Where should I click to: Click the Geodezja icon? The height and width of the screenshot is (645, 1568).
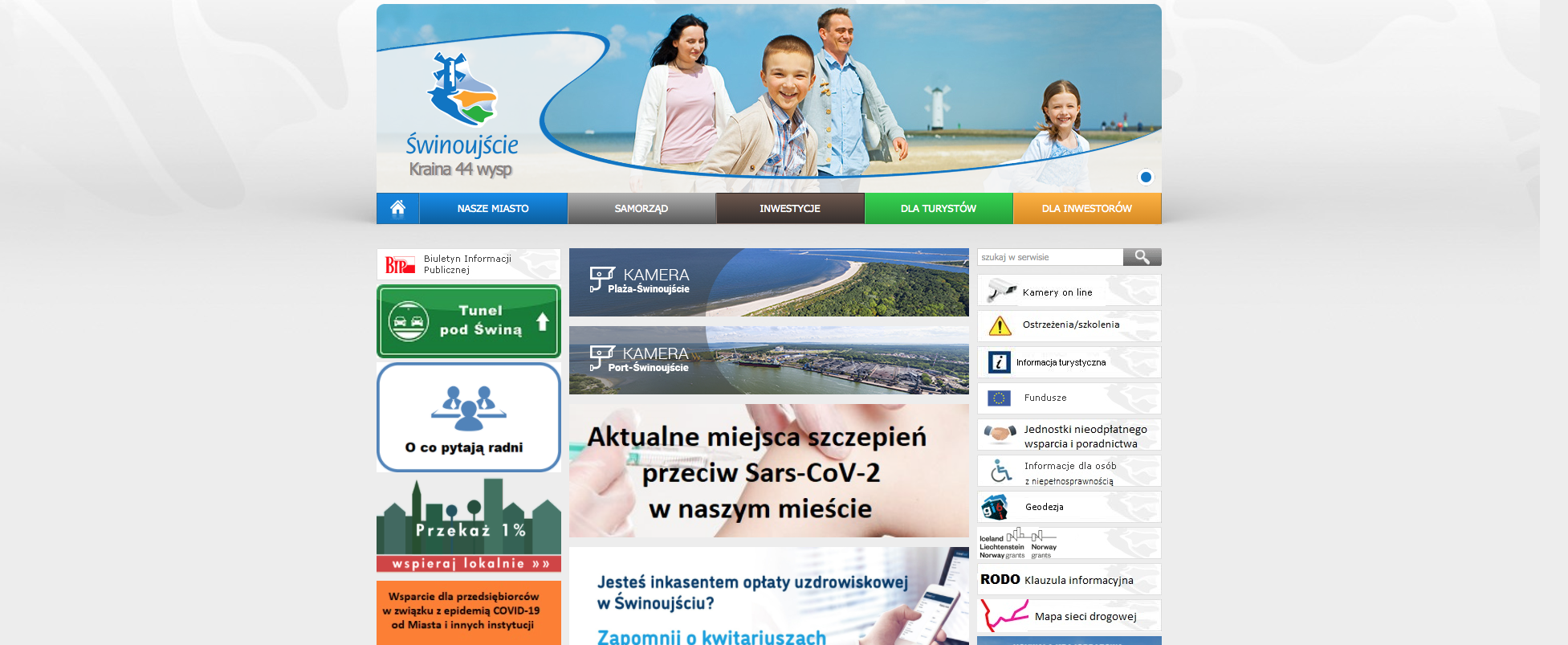(995, 508)
